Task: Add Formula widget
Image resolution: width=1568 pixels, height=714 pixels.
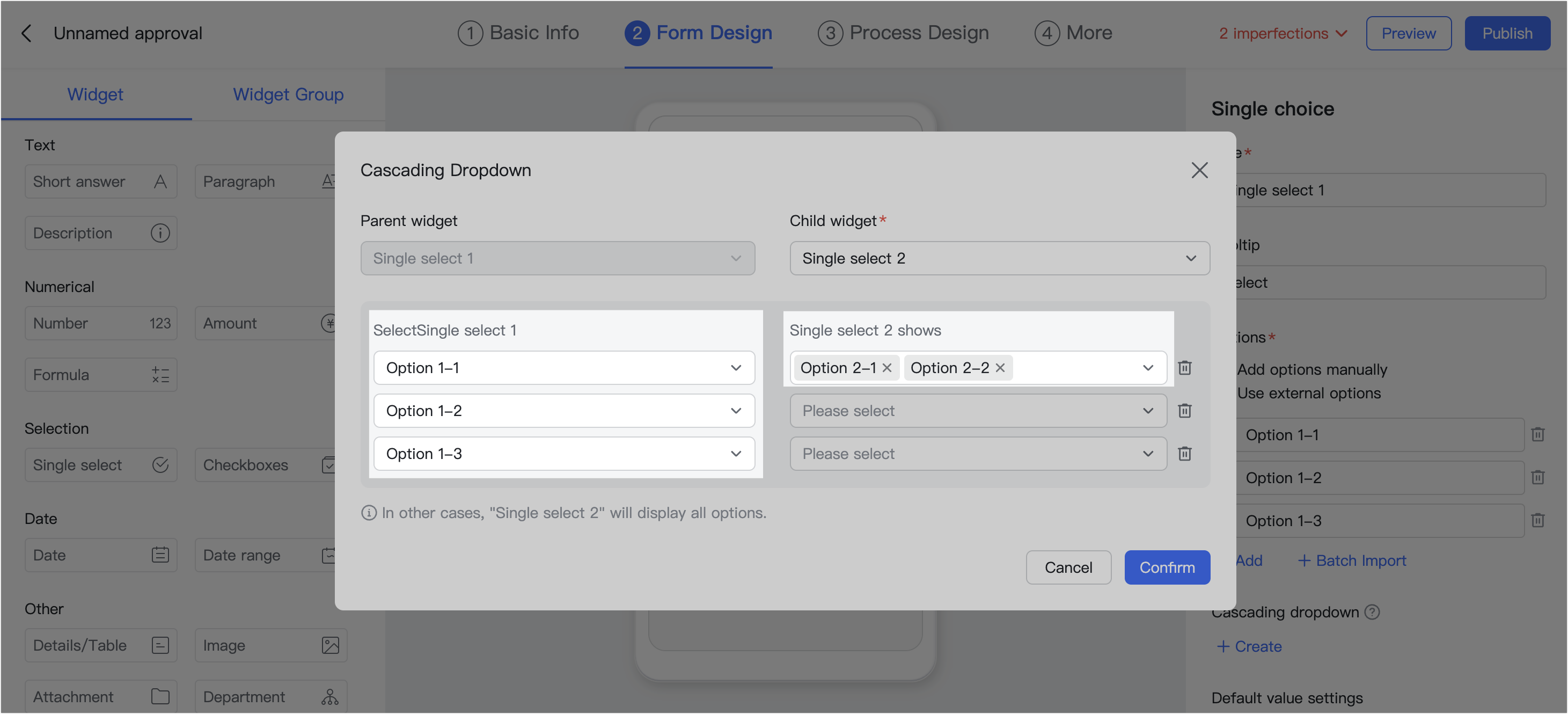Action: tap(101, 375)
